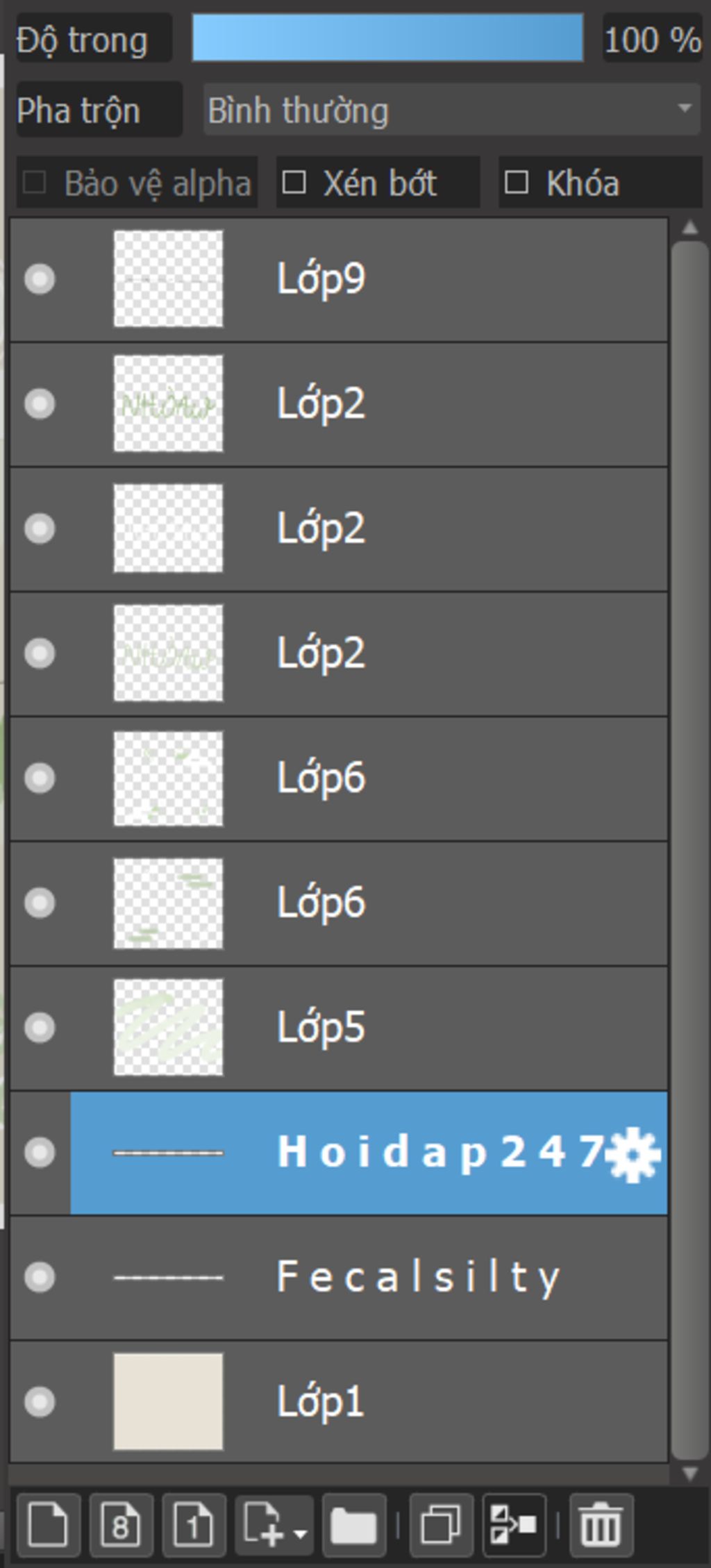This screenshot has width=711, height=1568.
Task: Set opacity using the Độ trong slider
Action: (x=387, y=38)
